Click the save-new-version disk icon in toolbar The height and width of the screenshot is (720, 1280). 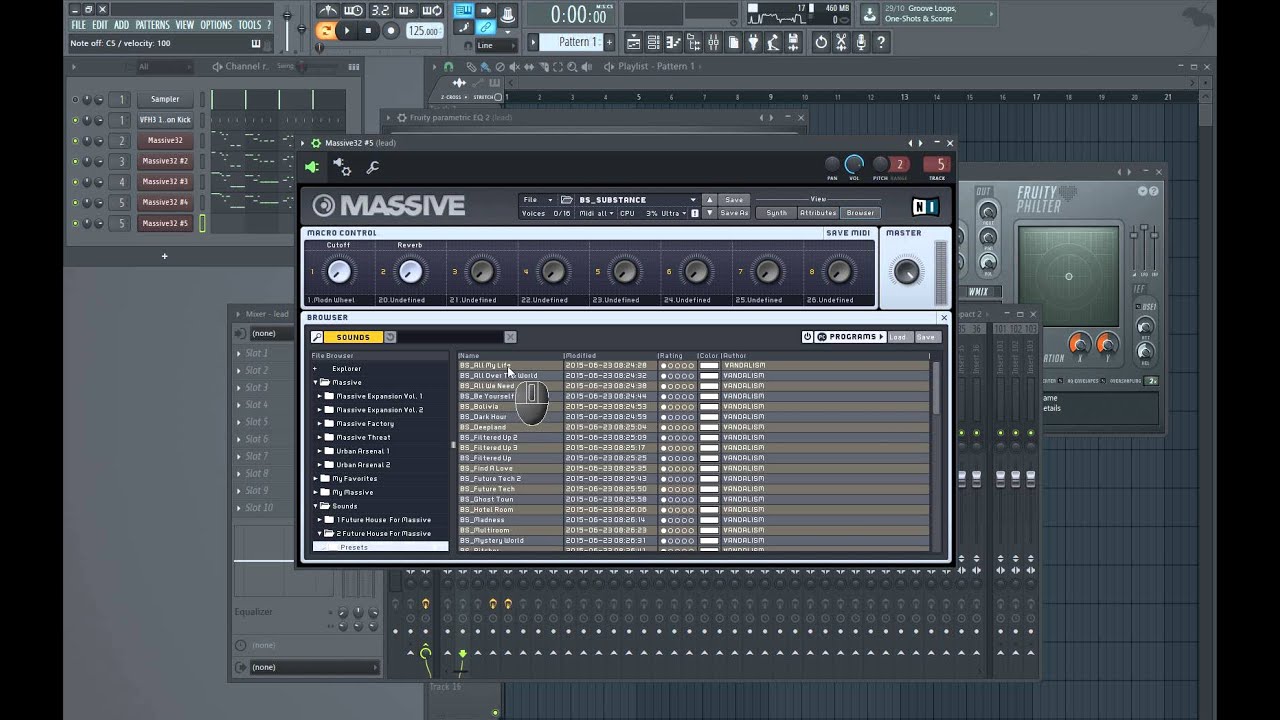793,42
